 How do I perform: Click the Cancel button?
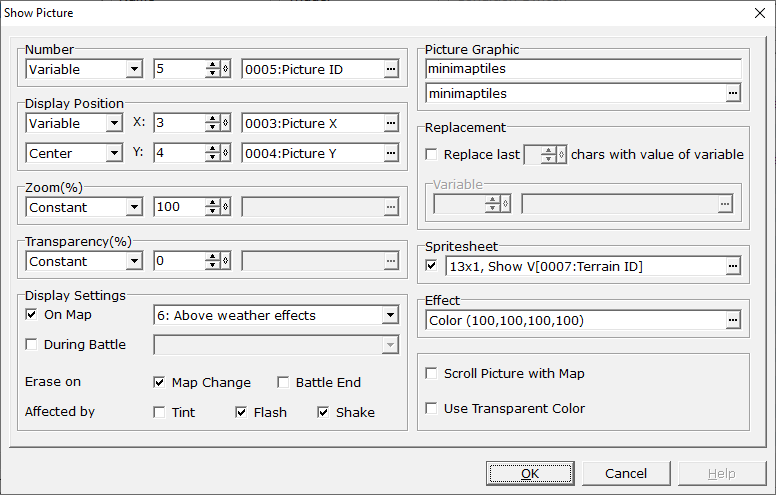coord(626,474)
